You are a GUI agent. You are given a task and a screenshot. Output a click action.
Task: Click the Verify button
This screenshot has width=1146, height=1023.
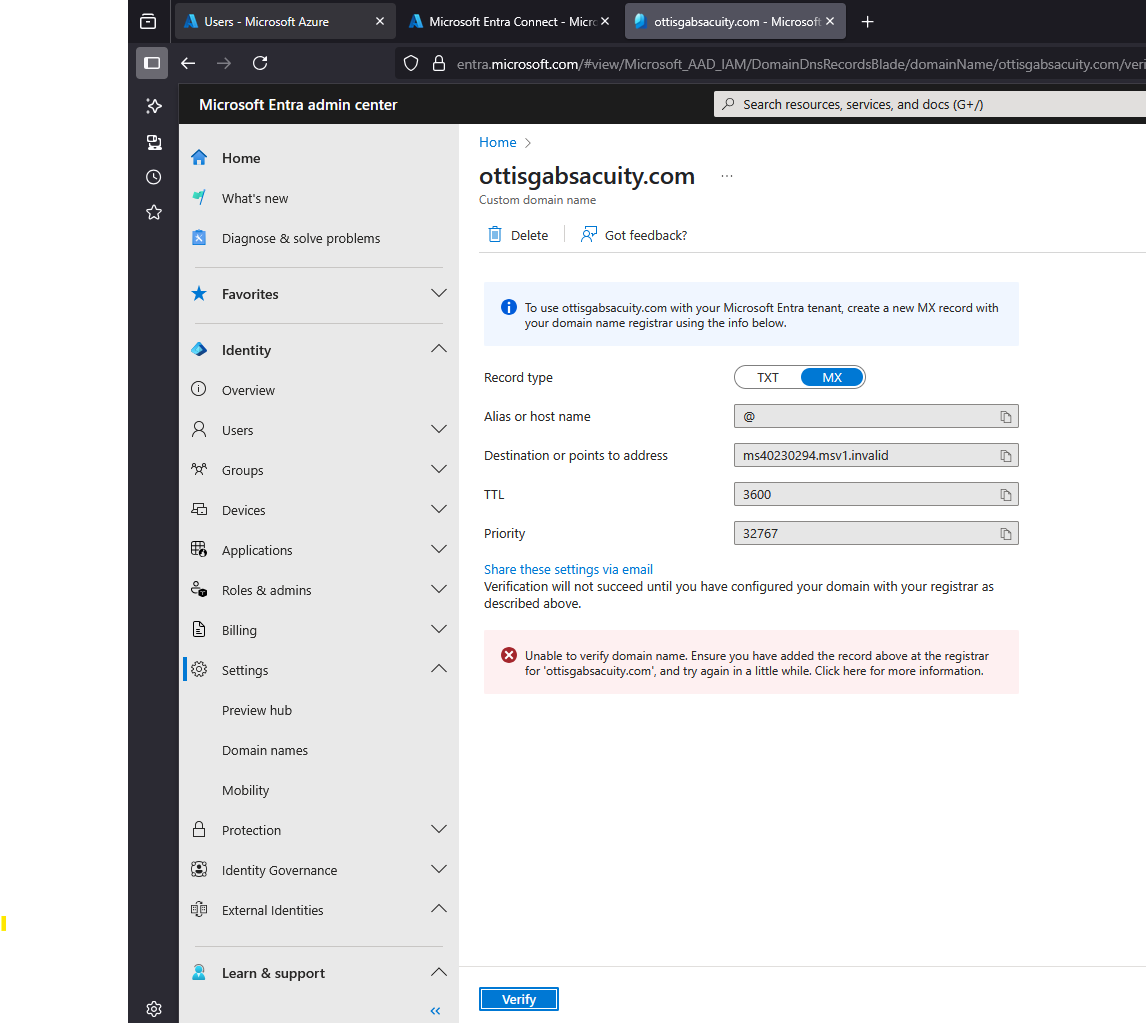point(519,999)
